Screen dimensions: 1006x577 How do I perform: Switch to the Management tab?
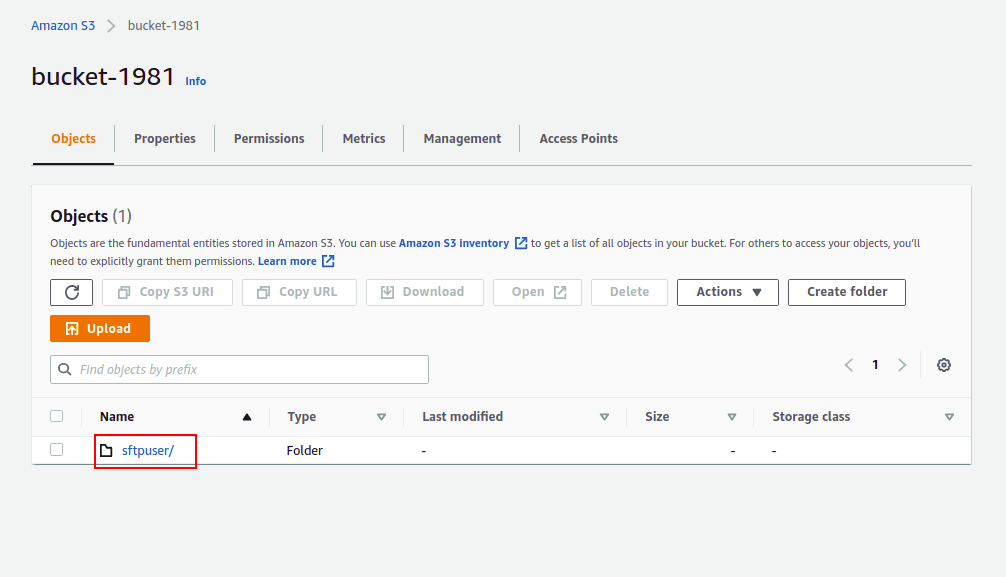click(462, 139)
